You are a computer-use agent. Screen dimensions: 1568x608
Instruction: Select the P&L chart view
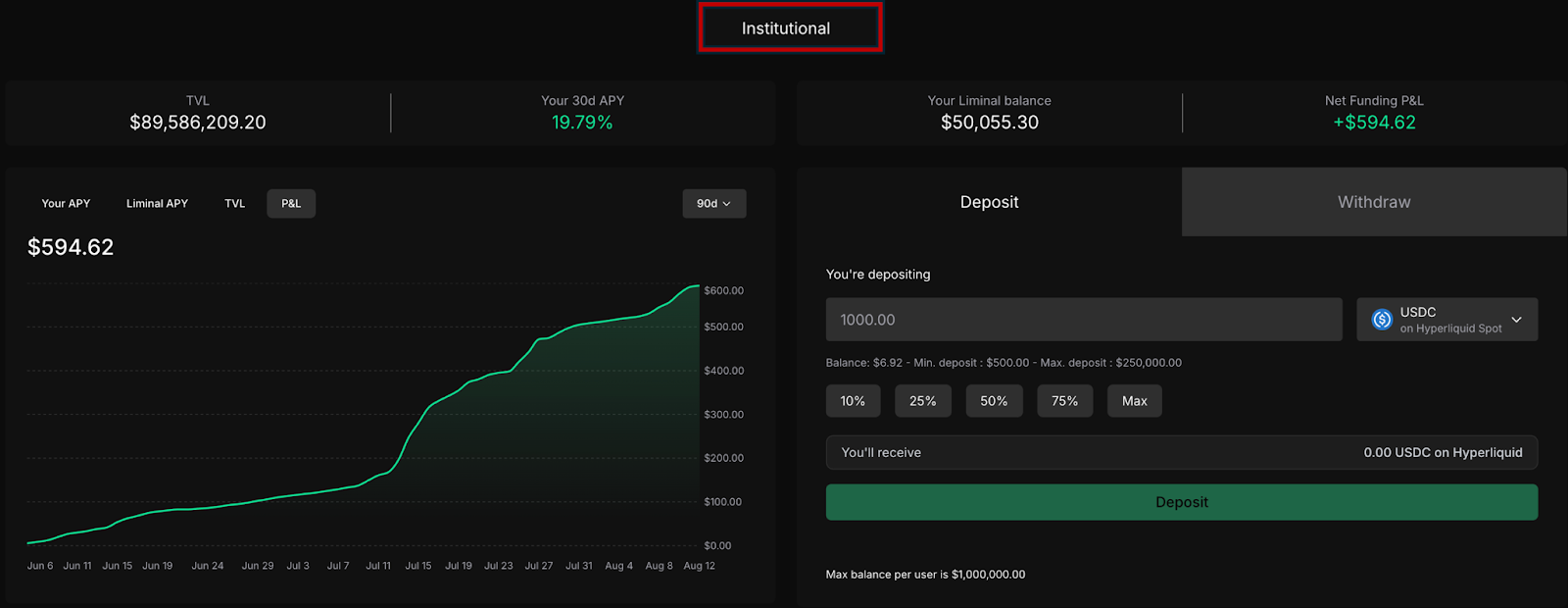click(291, 204)
